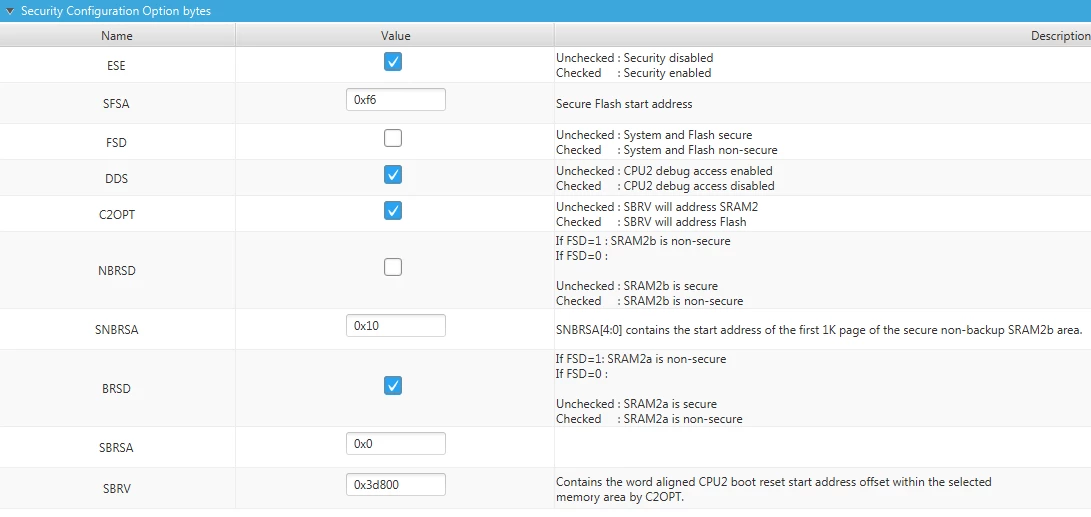Click the Description column header
Screen dimensions: 1091x517
click(823, 35)
